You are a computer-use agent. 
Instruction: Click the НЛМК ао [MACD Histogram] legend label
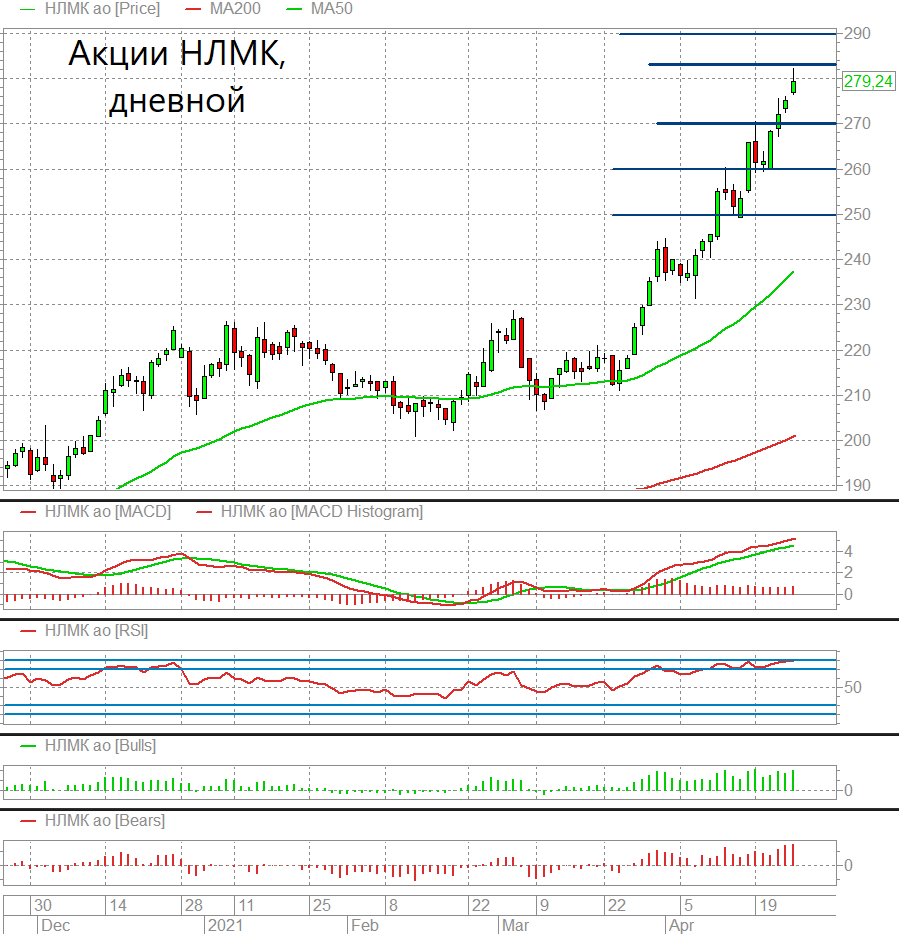pyautogui.click(x=322, y=512)
